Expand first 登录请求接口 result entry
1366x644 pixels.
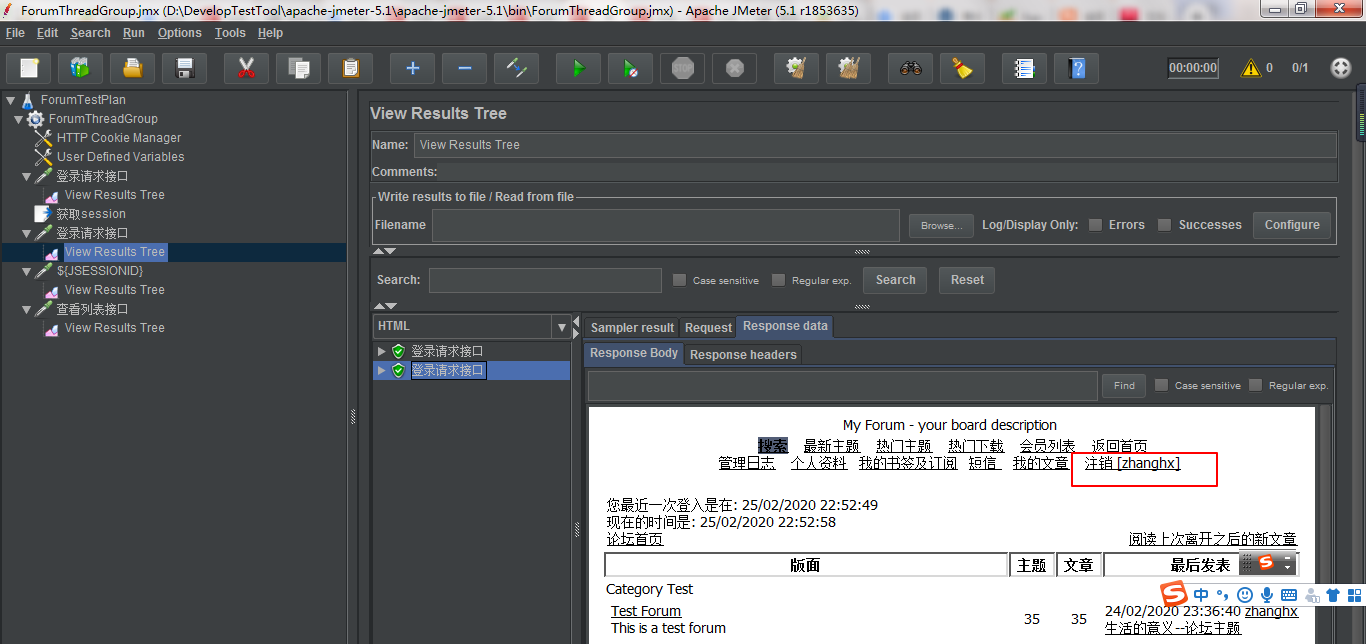(x=381, y=351)
